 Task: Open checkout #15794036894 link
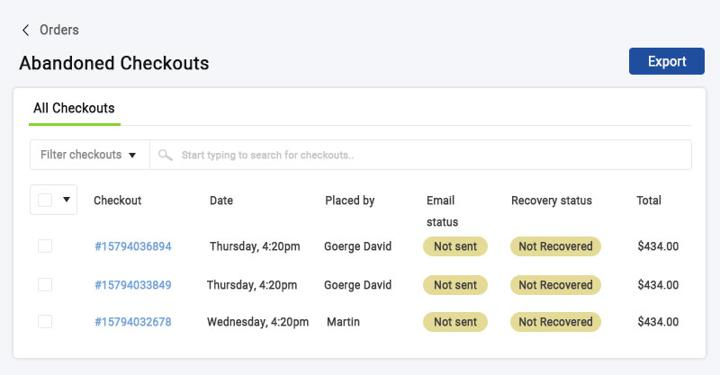point(133,246)
